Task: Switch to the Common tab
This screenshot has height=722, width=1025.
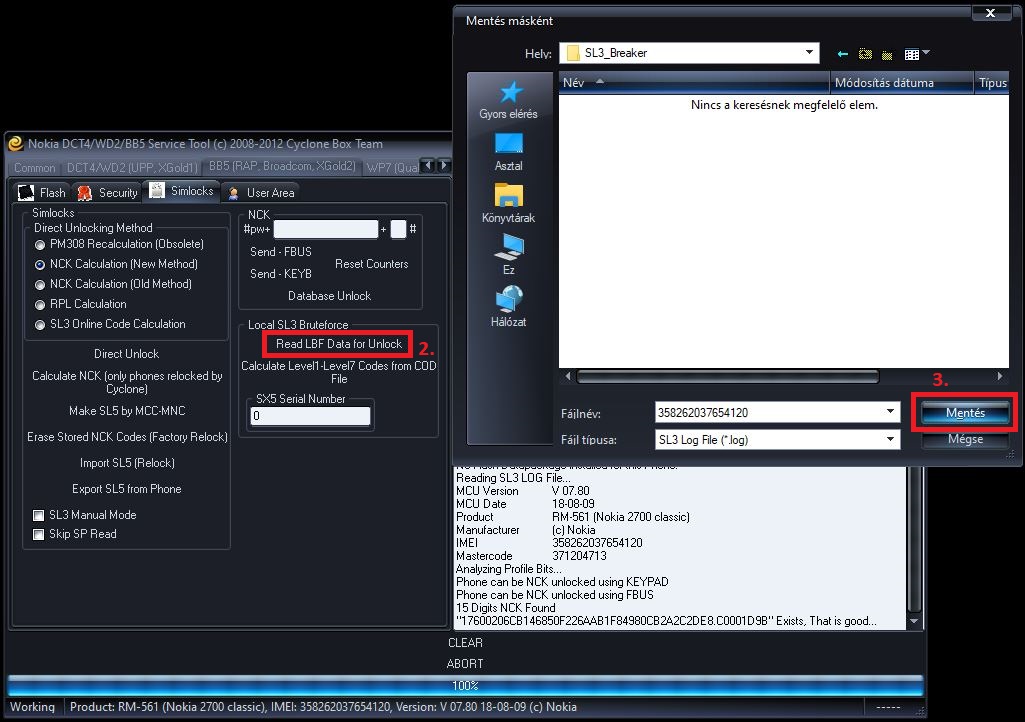Action: point(35,167)
